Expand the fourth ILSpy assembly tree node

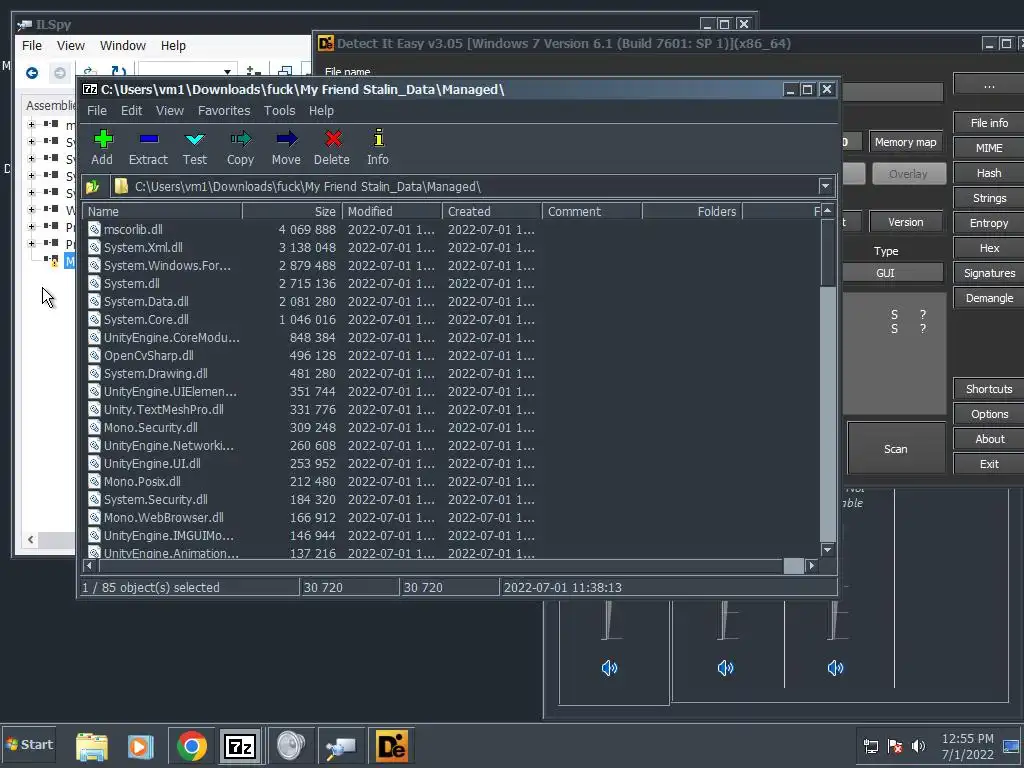31,175
